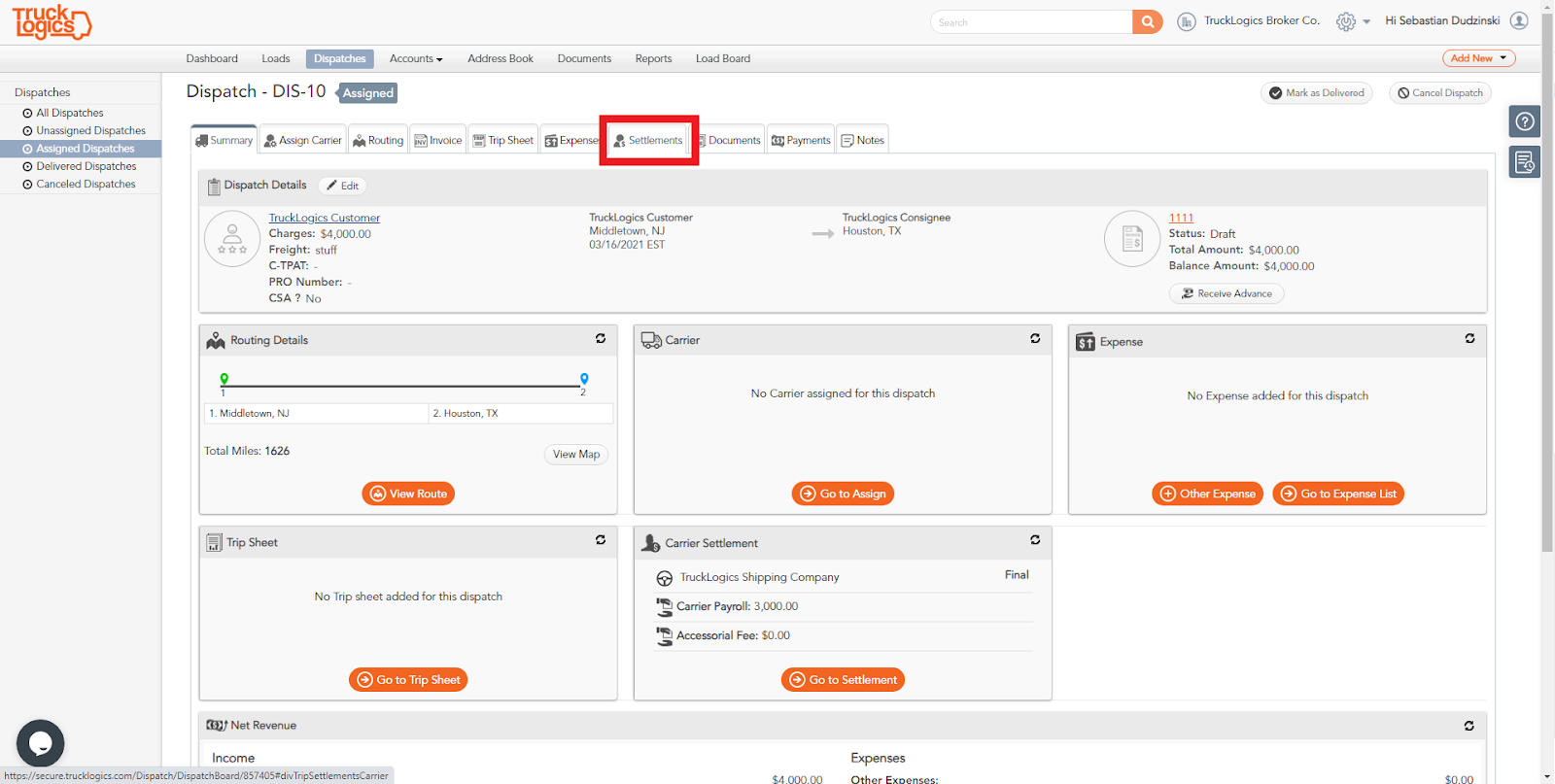Refresh the Carrier panel
The width and height of the screenshot is (1555, 784).
pos(1035,339)
